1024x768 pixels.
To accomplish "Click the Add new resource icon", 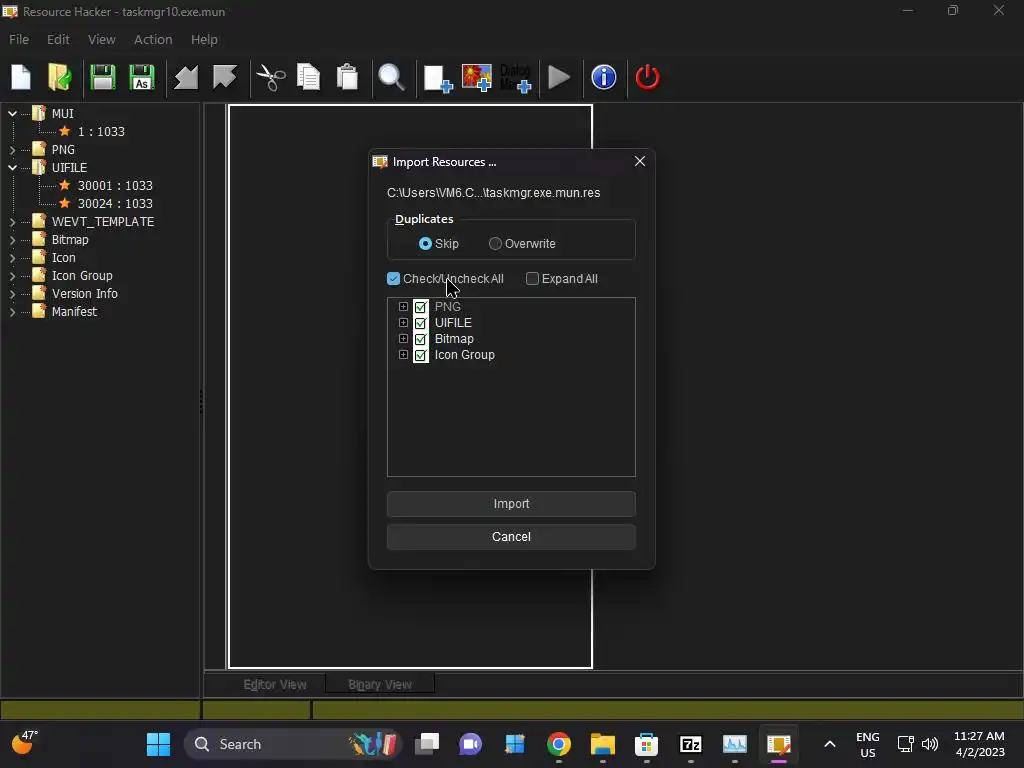I will point(438,78).
